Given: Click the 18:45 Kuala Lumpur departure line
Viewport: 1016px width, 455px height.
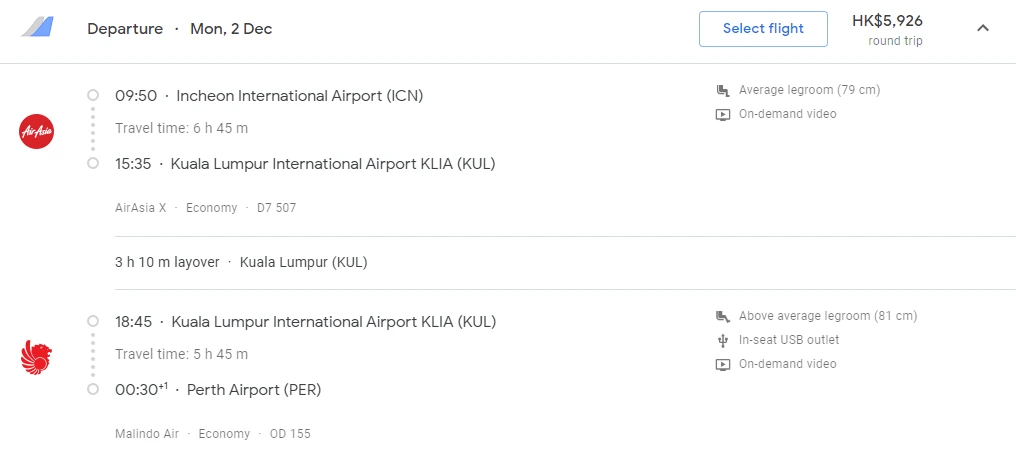Looking at the screenshot, I should pos(305,322).
